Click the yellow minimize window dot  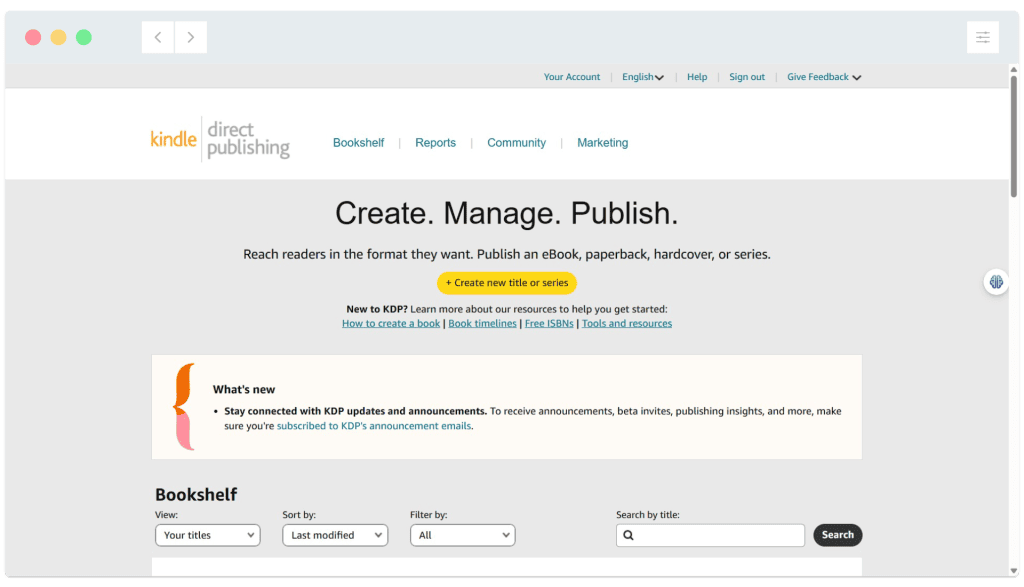pos(59,37)
